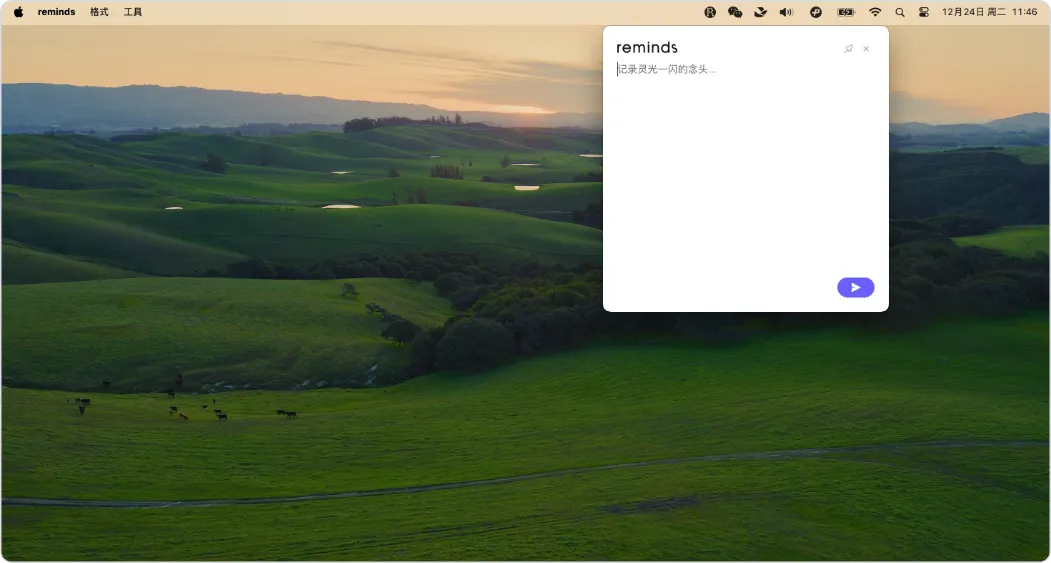
Task: Open the reminds application menu
Action: tap(56, 12)
